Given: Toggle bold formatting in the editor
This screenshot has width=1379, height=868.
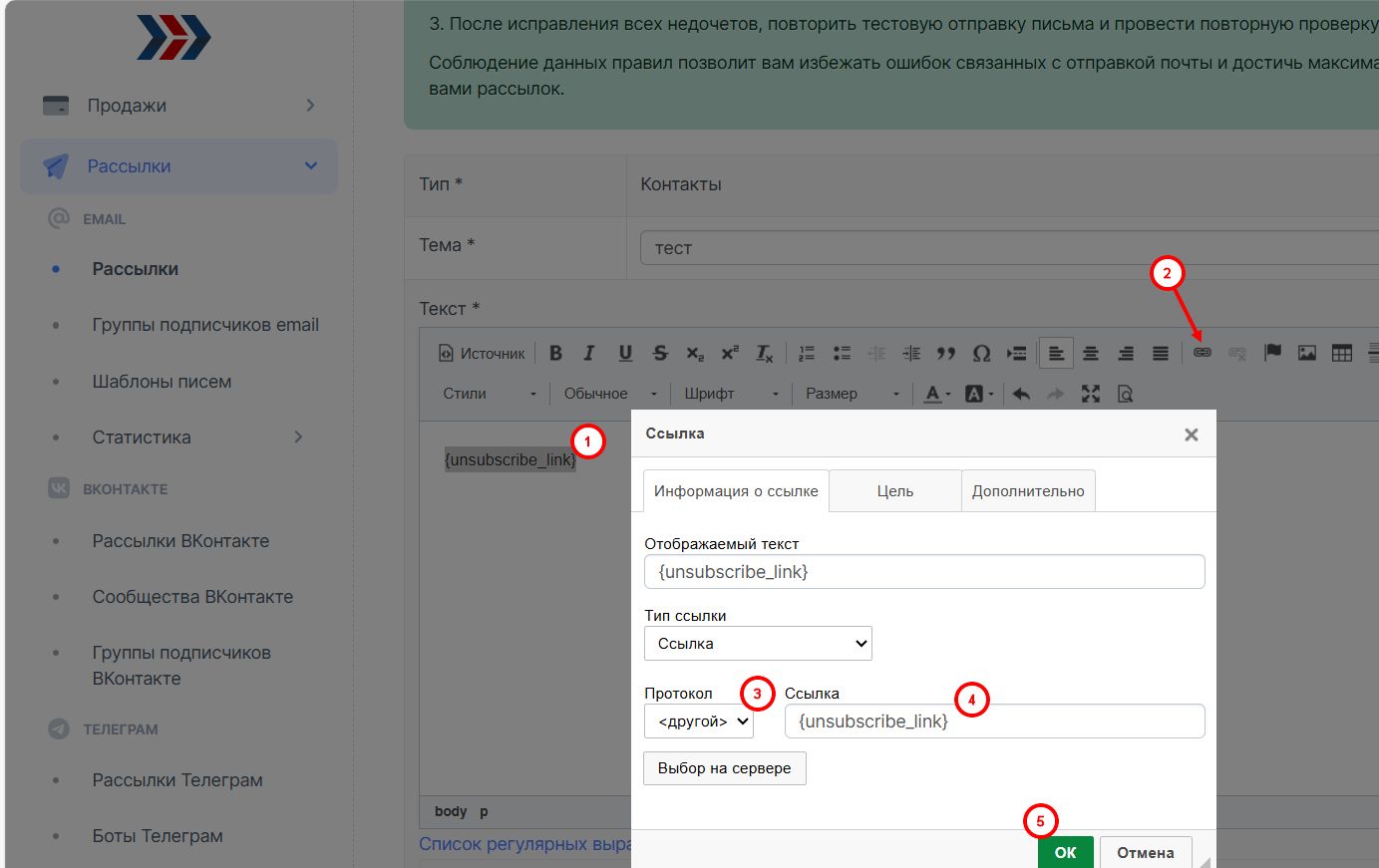Looking at the screenshot, I should [555, 353].
